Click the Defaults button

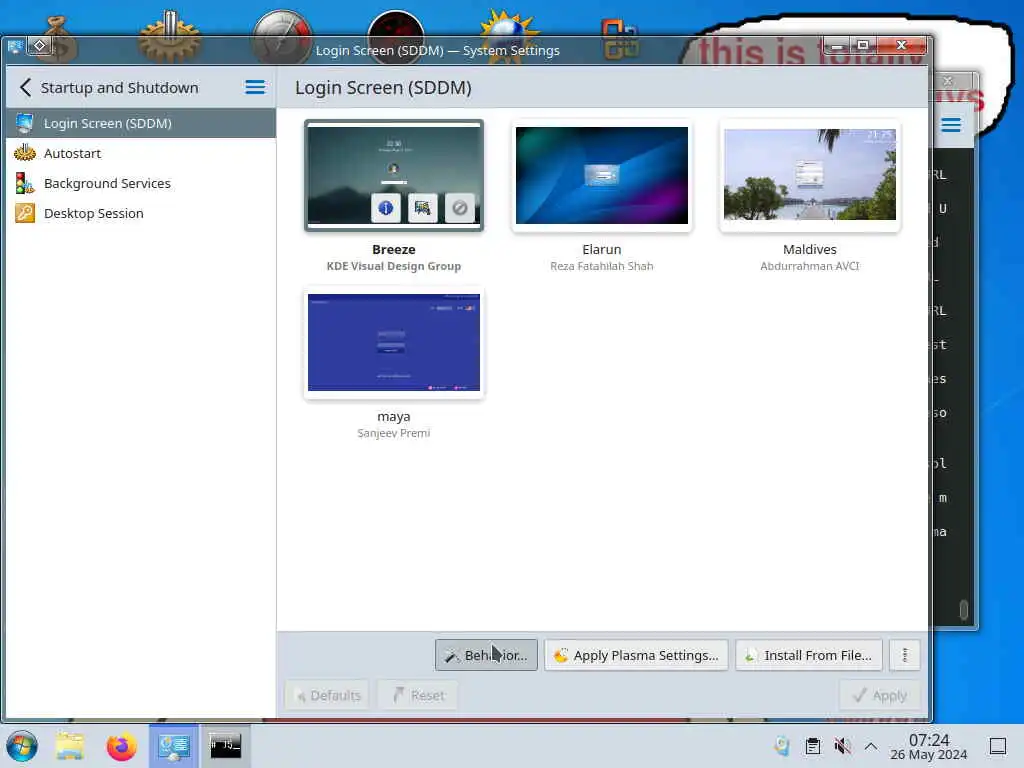(327, 696)
